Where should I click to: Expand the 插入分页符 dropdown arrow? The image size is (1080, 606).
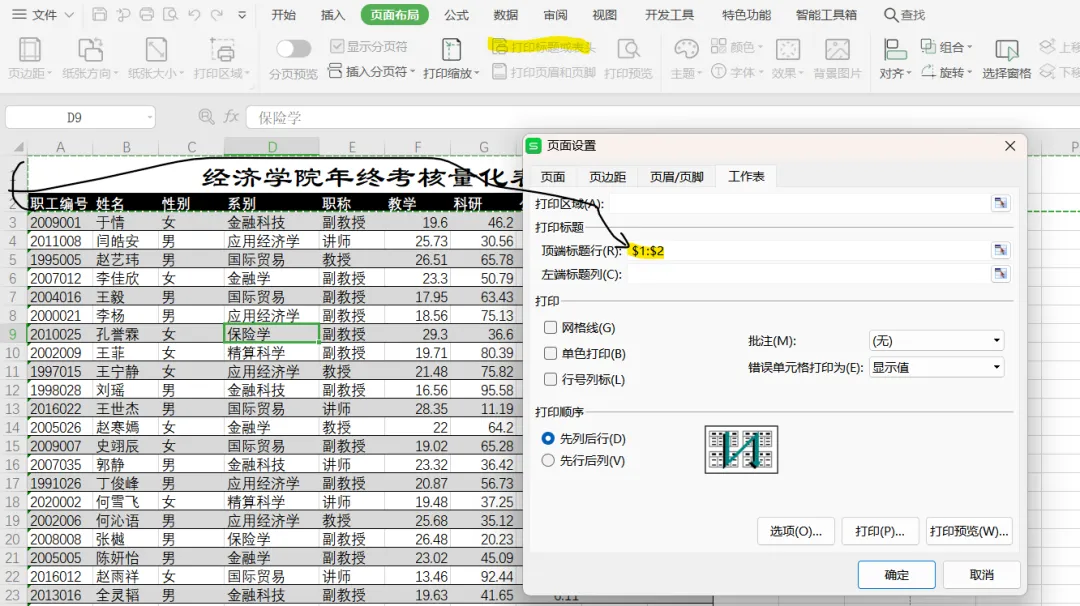[413, 71]
